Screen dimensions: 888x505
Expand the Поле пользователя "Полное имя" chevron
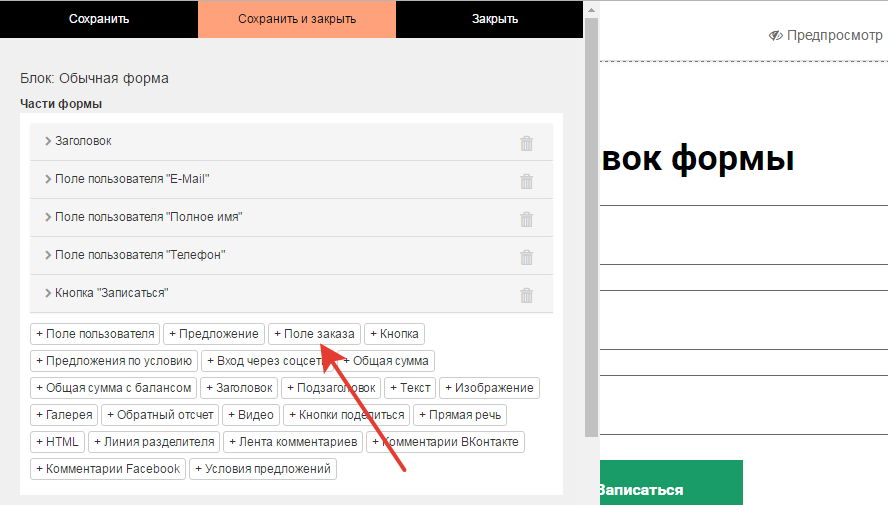click(x=48, y=217)
